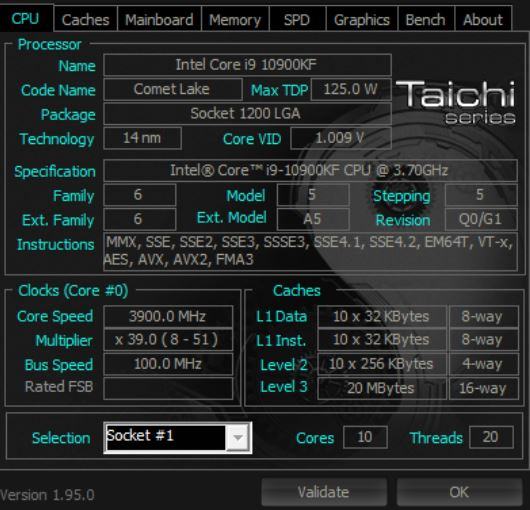This screenshot has width=530, height=510.
Task: Click the L1 Data 8-way associativity value
Action: click(484, 316)
